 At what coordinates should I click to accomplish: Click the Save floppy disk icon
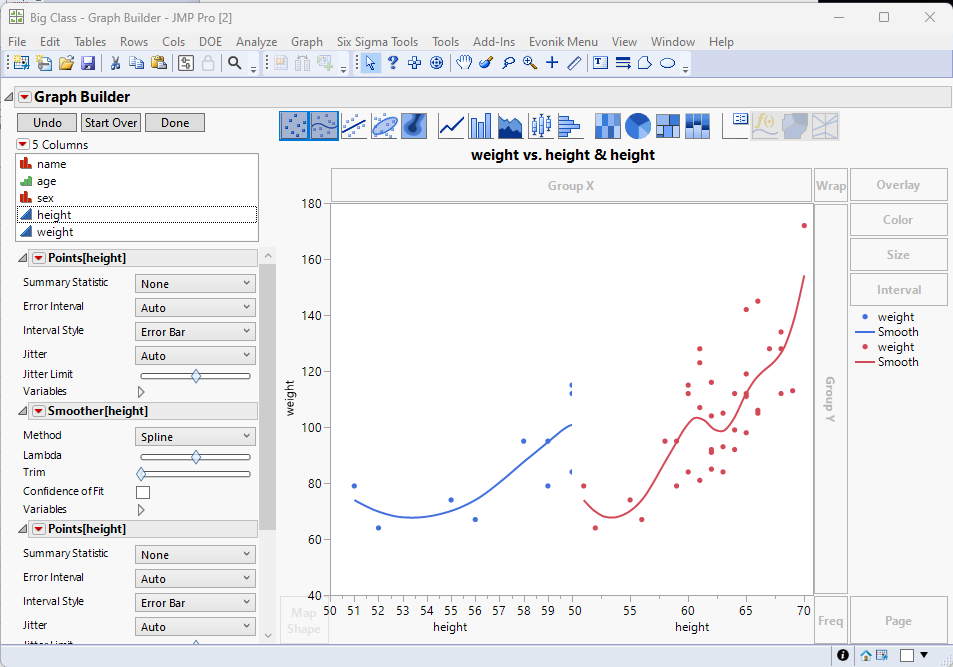tap(88, 63)
